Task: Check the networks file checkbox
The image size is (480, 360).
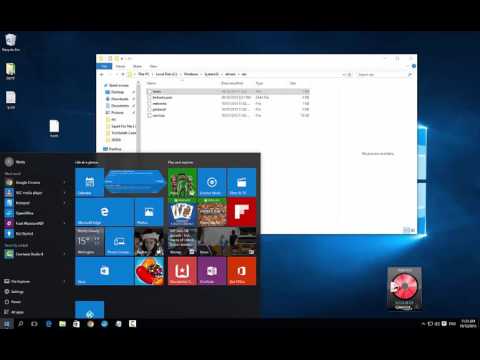Action: pos(150,103)
